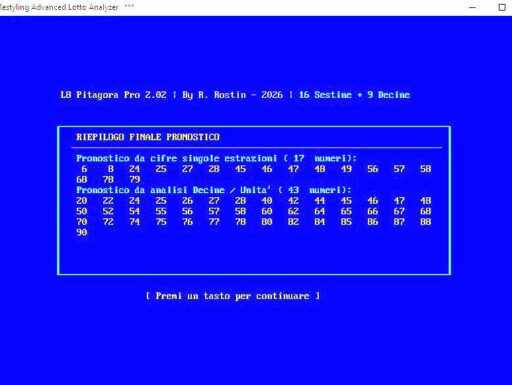Click the 'L8 Pitagora Pro 2.02' header text
This screenshot has height=385, width=512.
click(x=113, y=95)
